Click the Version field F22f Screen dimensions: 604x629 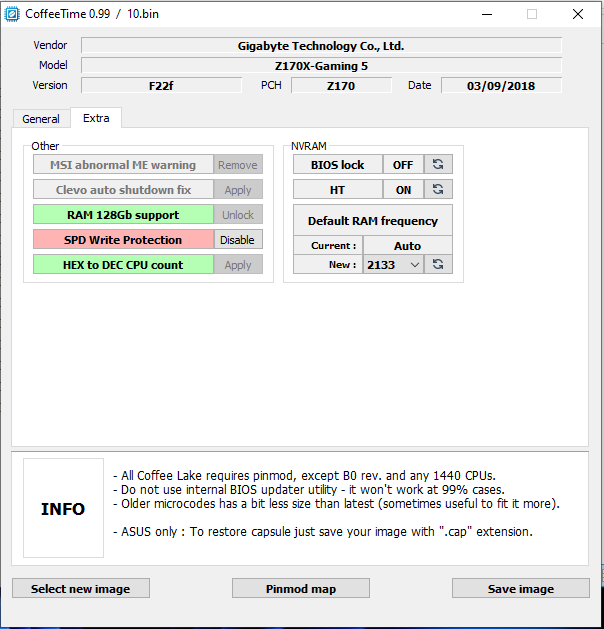tap(161, 86)
